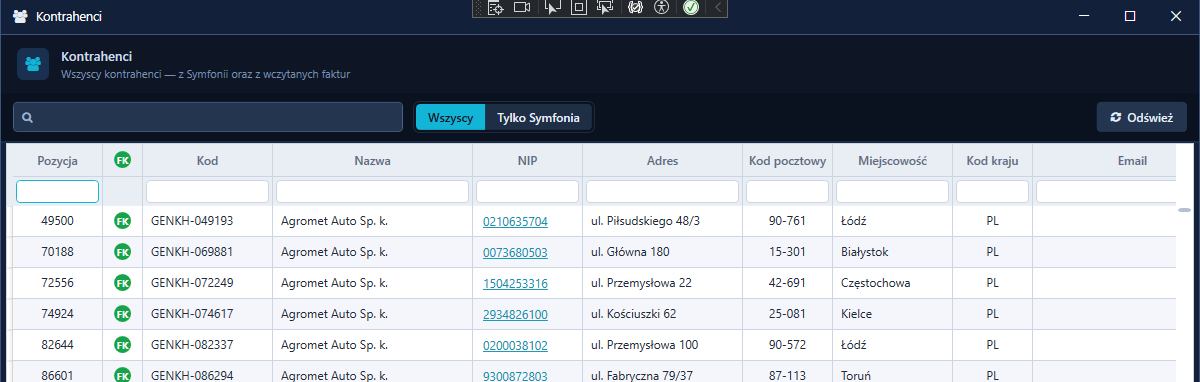Select address ul. Główna 180
This screenshot has width=1200, height=382.
[662, 252]
